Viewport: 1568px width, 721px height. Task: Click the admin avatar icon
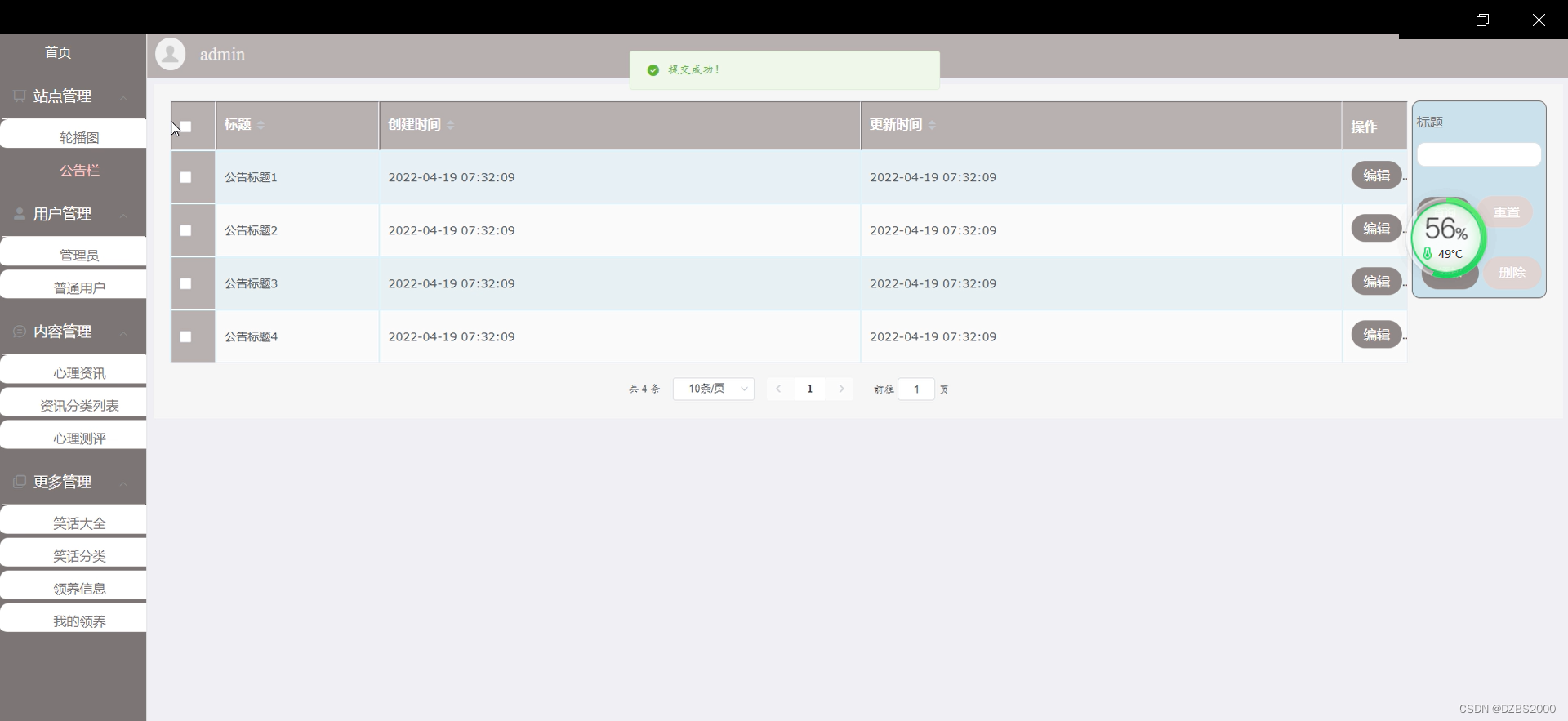(x=171, y=54)
